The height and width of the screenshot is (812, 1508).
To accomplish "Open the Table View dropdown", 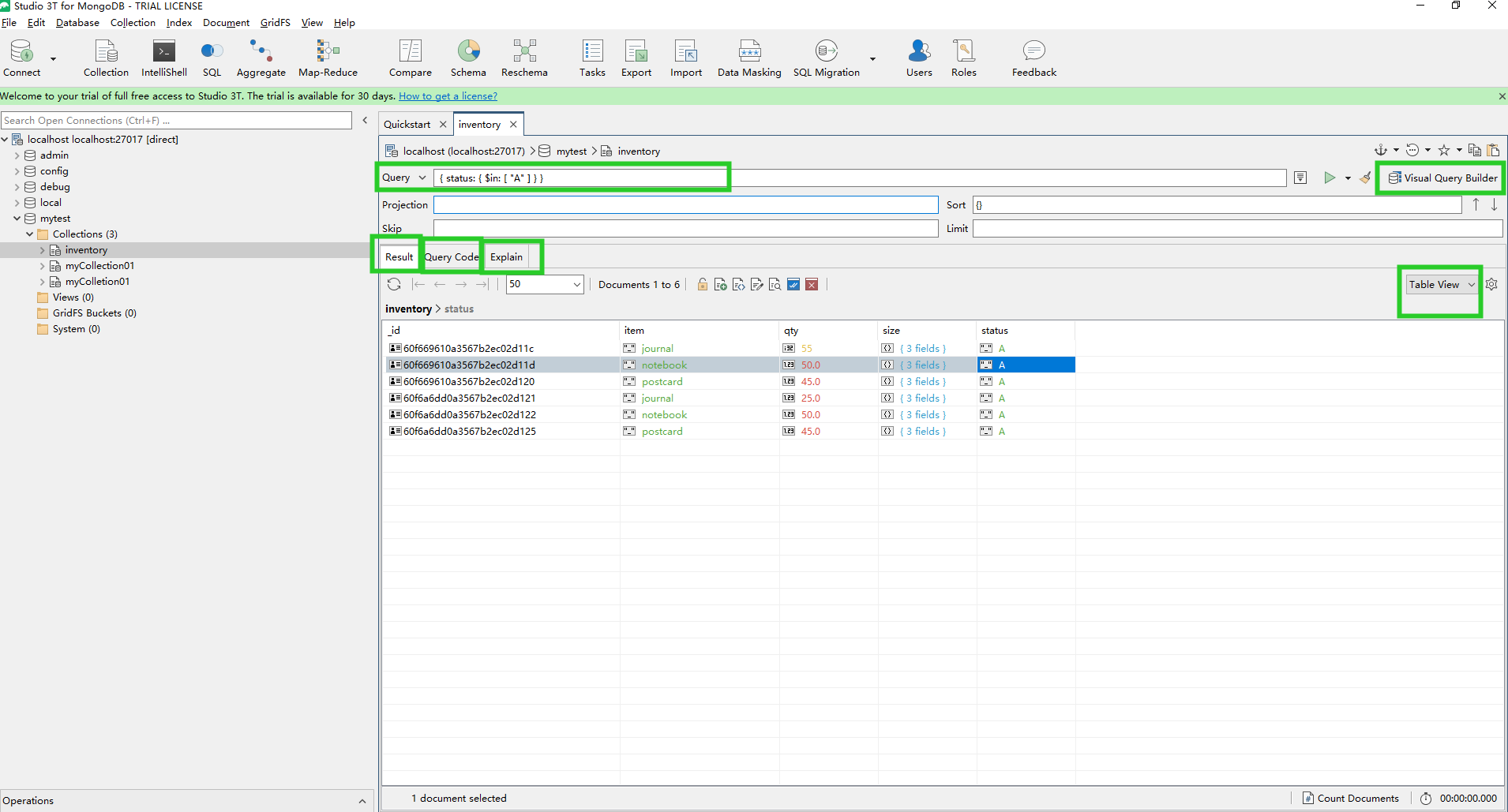I will 1442,284.
